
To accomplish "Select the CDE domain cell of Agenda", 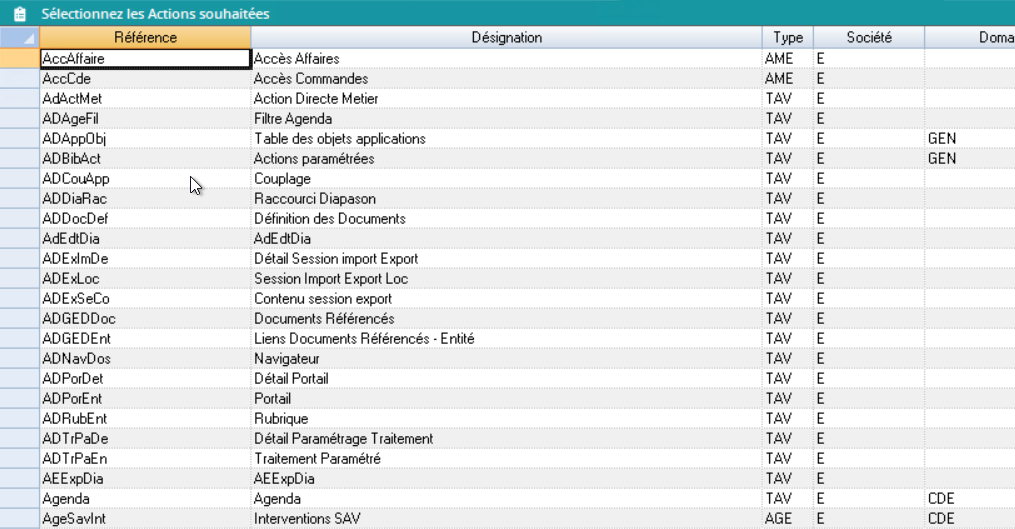I will tap(968, 499).
